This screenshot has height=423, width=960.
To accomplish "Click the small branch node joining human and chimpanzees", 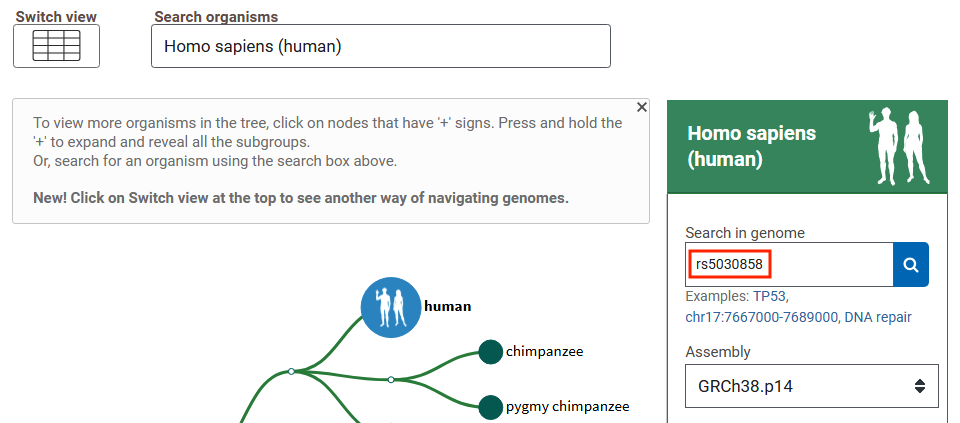I will click(291, 372).
